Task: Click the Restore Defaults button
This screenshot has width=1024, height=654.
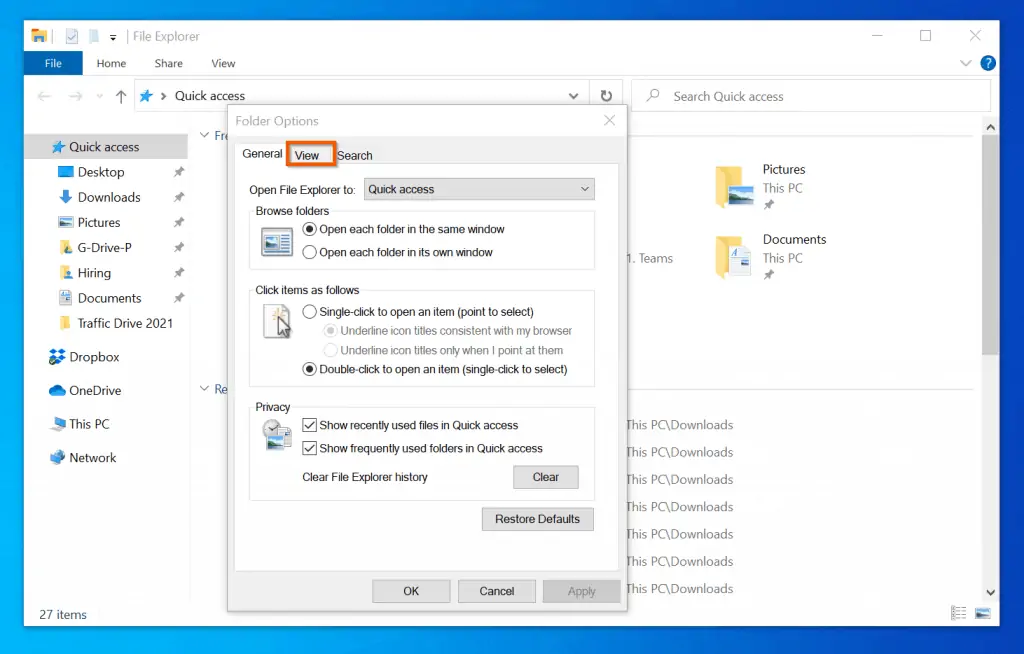Action: coord(537,519)
